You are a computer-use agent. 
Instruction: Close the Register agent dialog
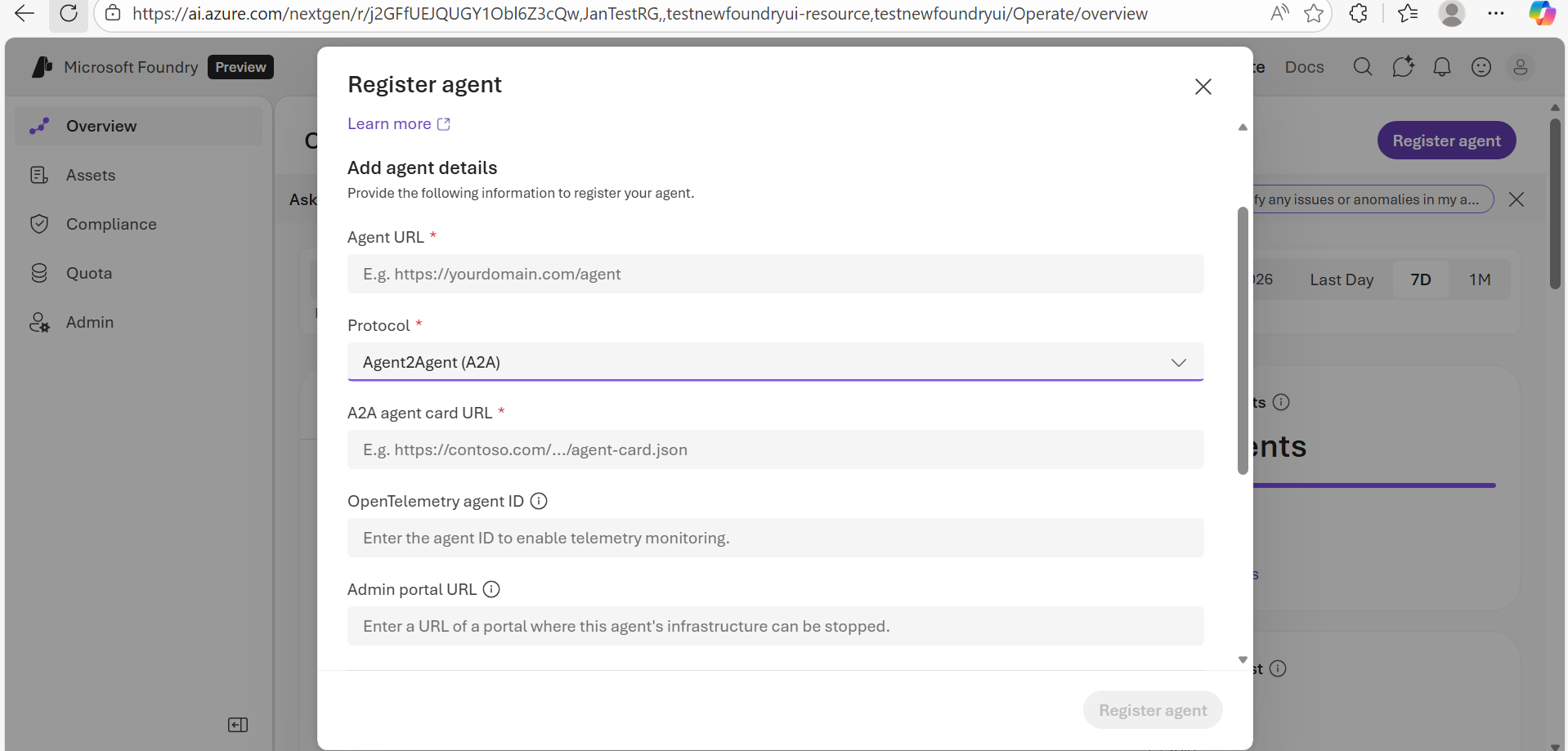pyautogui.click(x=1203, y=87)
